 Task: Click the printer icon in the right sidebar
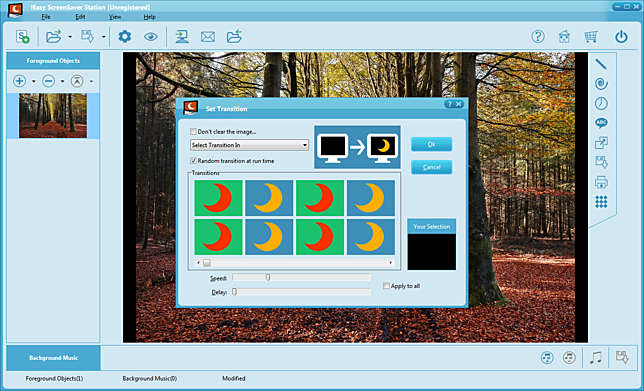601,182
